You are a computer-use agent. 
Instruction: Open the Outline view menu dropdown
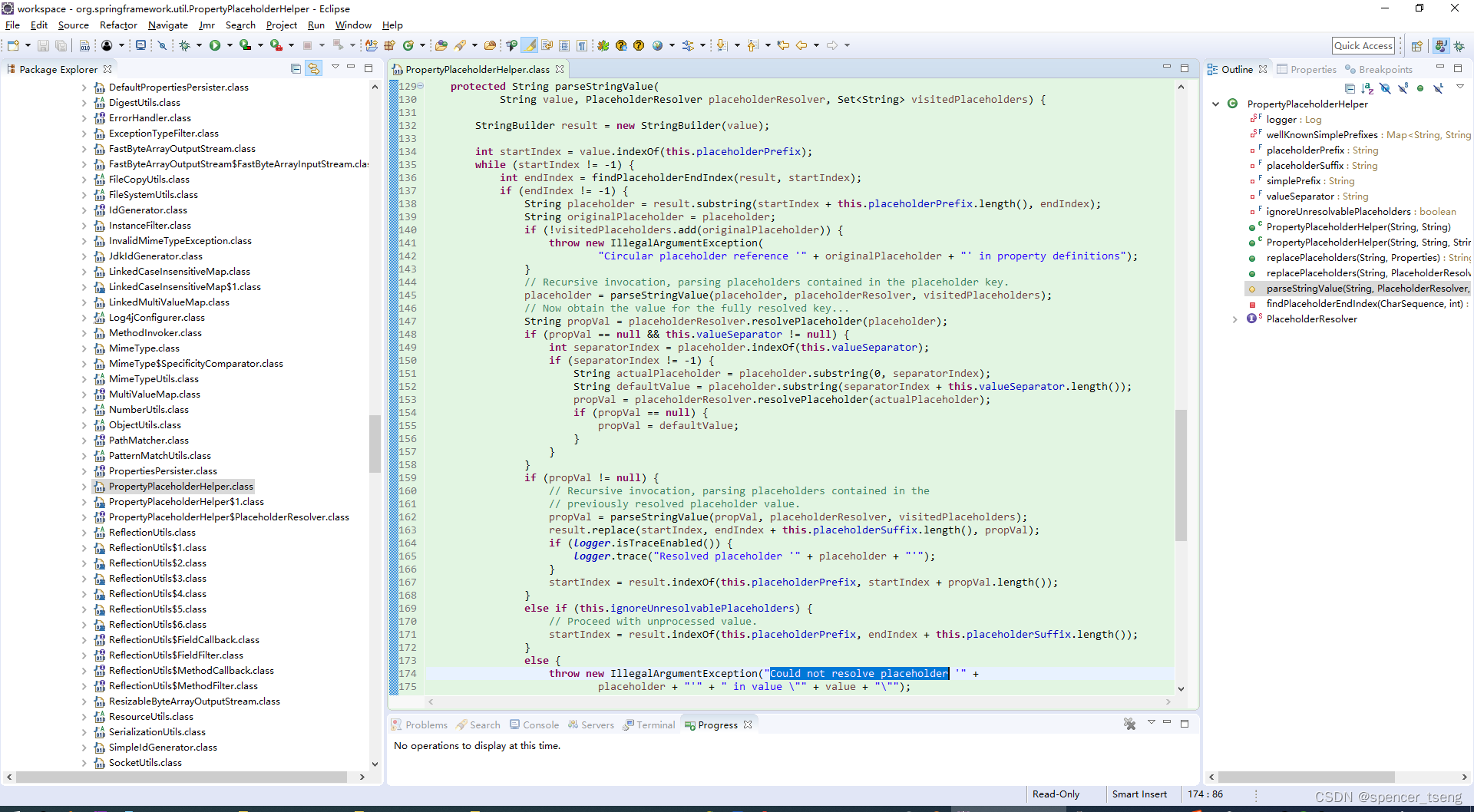click(x=1459, y=88)
